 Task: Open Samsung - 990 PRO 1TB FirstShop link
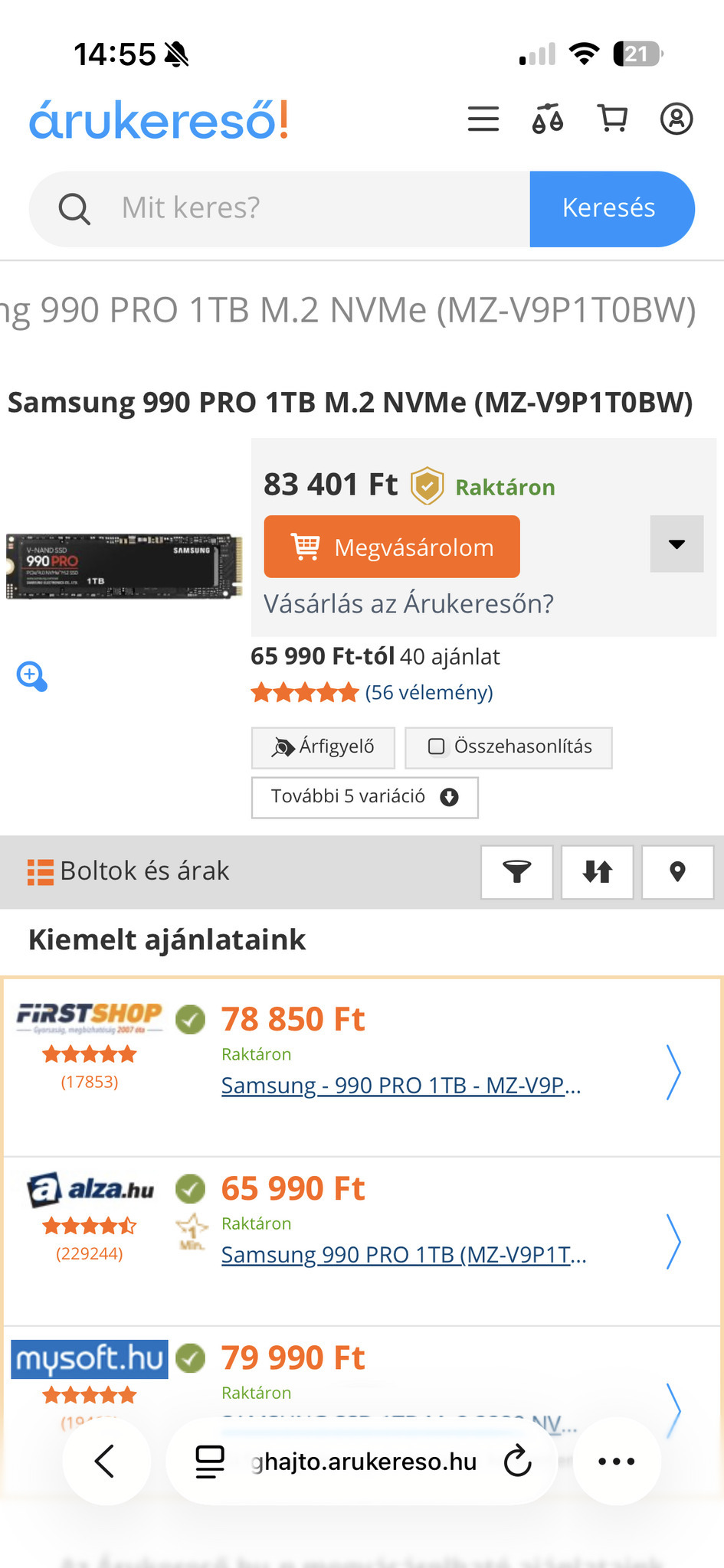pyautogui.click(x=401, y=1086)
